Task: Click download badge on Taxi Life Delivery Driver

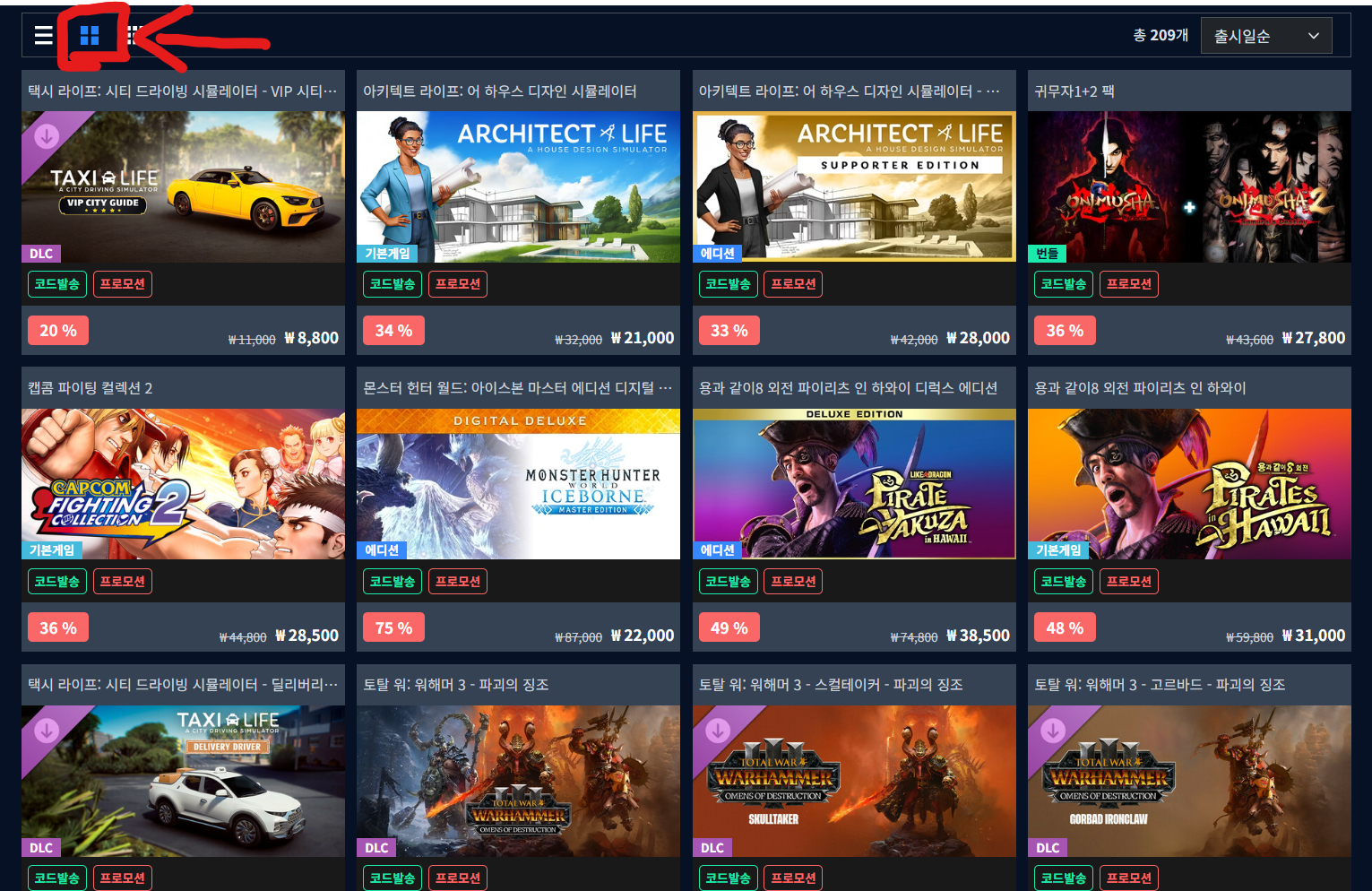Action: tap(47, 731)
